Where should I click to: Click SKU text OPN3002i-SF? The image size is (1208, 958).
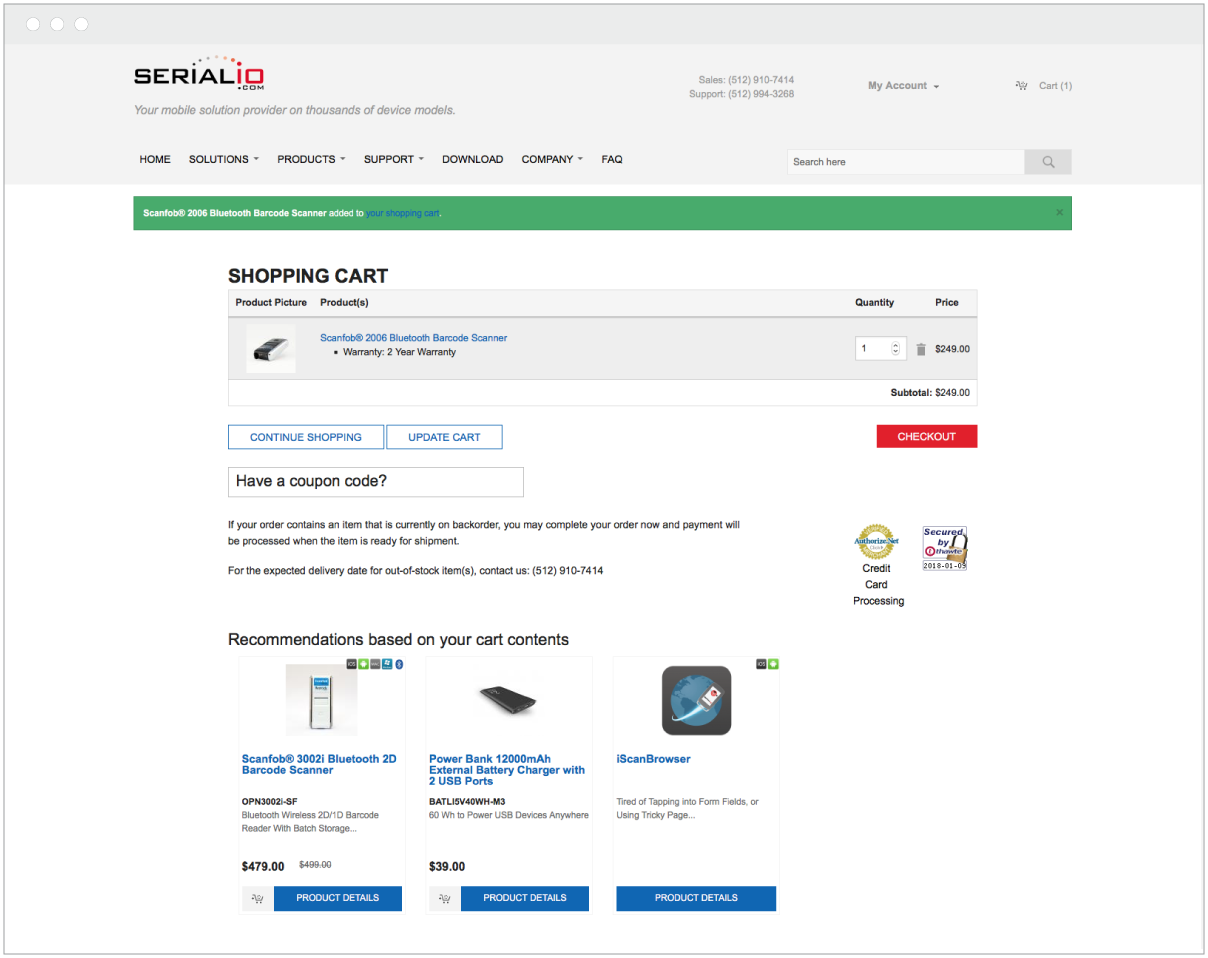270,801
